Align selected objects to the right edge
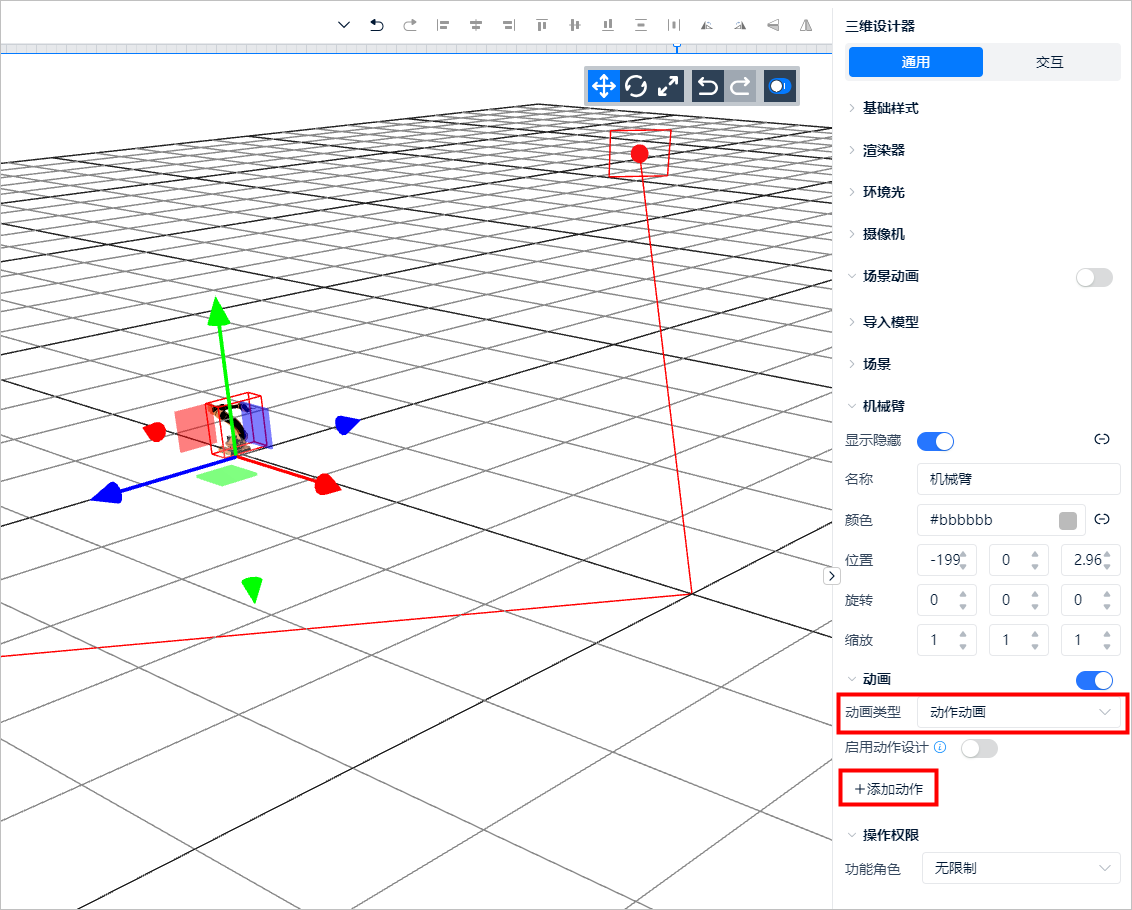 tap(509, 25)
